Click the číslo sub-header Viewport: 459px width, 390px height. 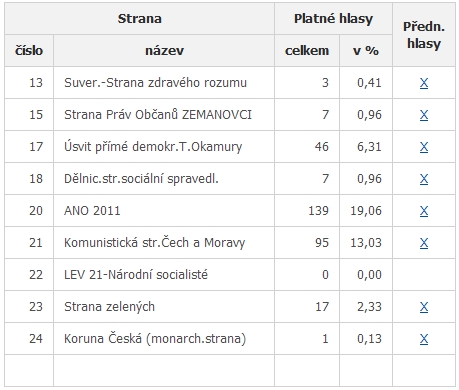[x=29, y=50]
